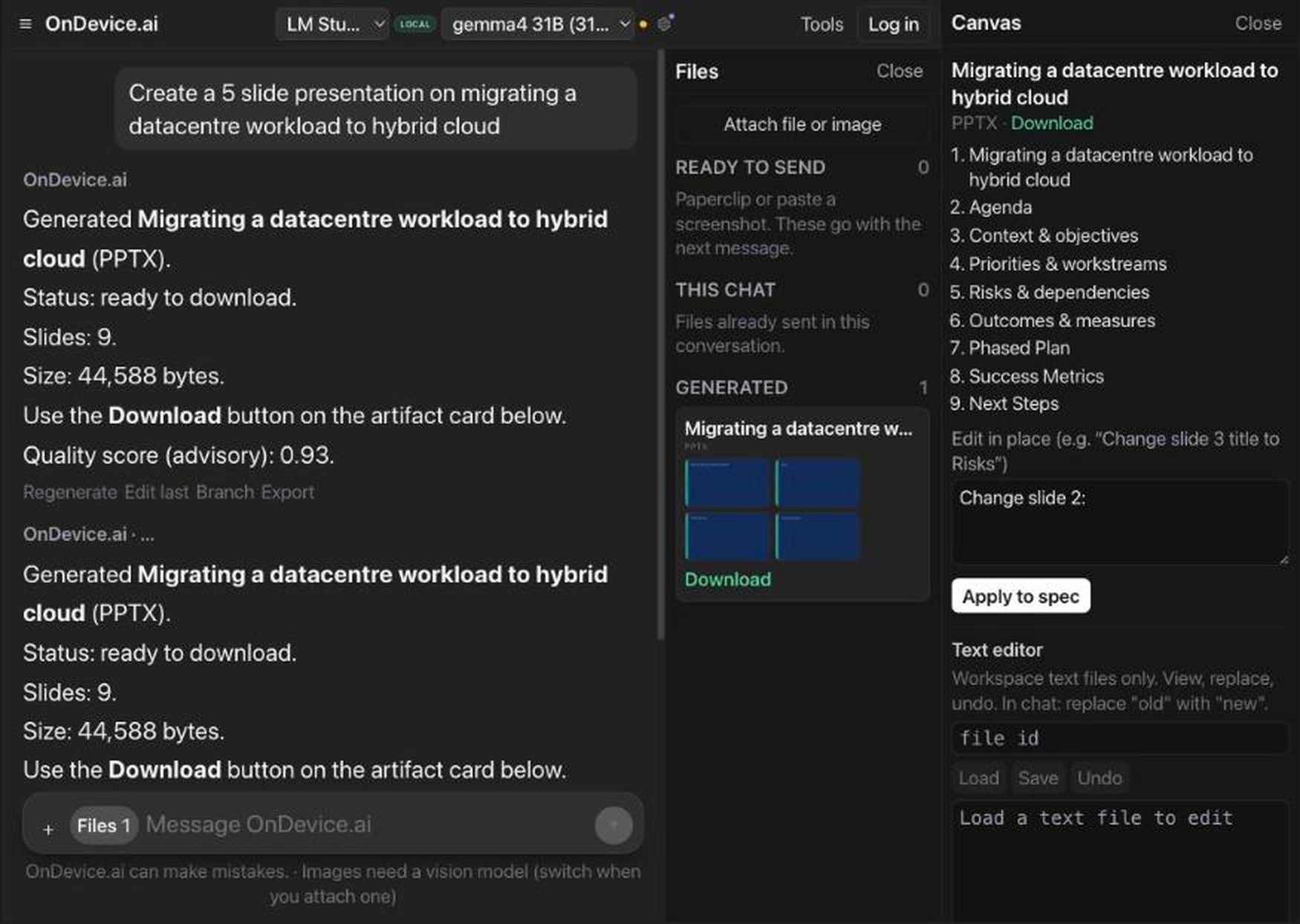The height and width of the screenshot is (924, 1300).
Task: Click the orange status dot indicator
Action: [643, 25]
